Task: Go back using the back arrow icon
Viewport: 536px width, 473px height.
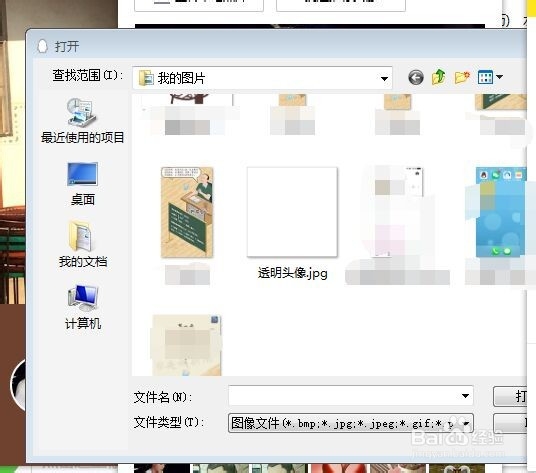Action: [x=416, y=78]
